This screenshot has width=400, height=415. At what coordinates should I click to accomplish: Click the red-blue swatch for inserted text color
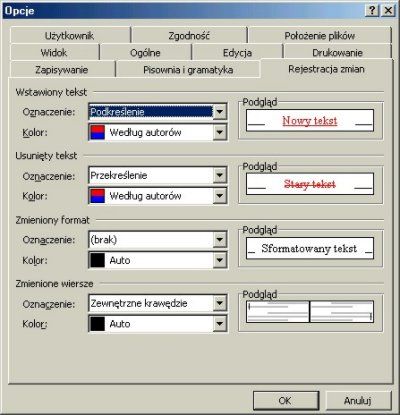click(98, 132)
